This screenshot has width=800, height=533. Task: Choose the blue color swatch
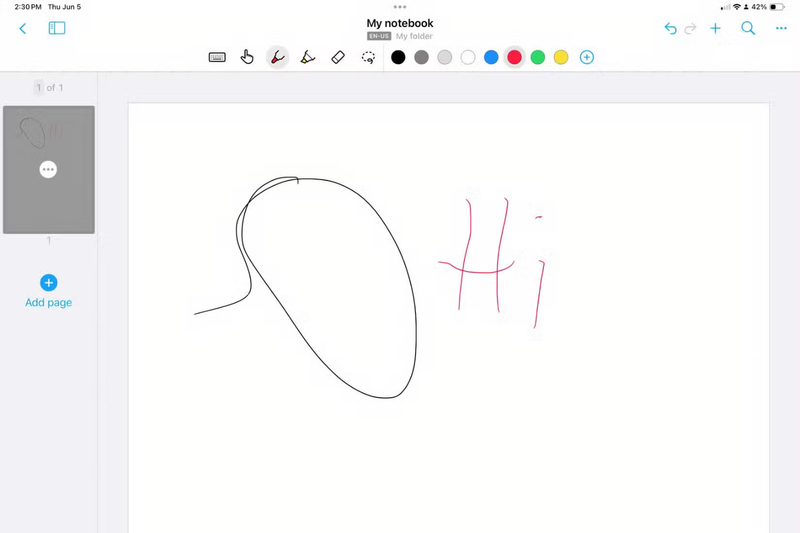point(491,57)
